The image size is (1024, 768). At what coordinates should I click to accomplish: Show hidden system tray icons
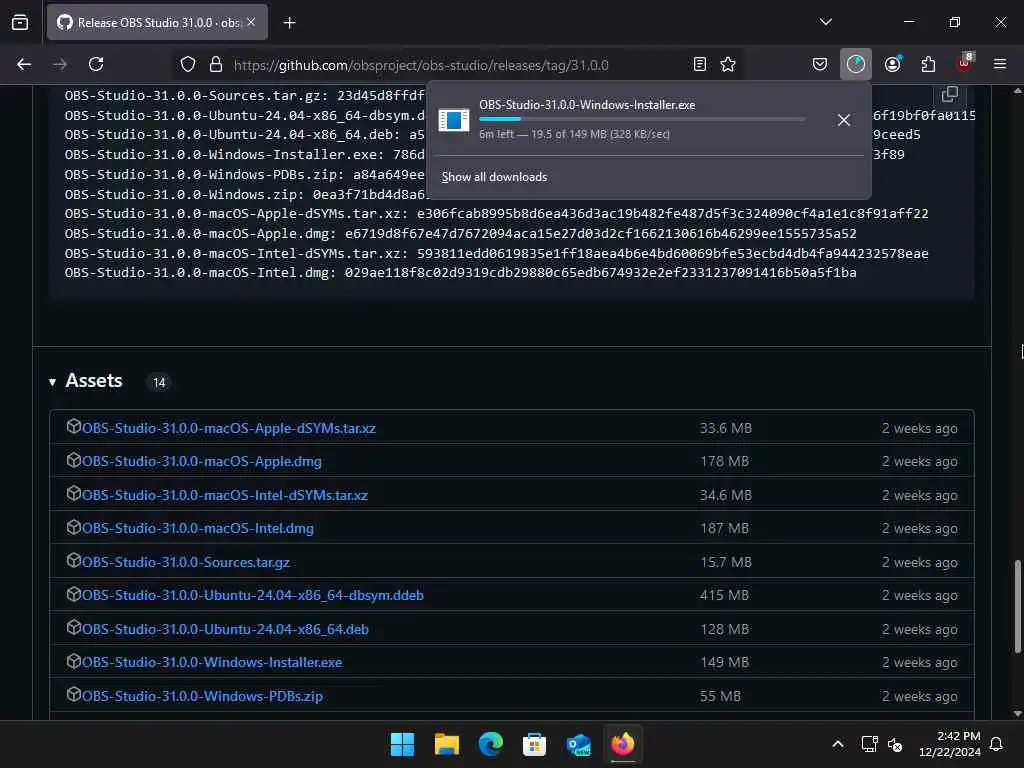[x=838, y=744]
